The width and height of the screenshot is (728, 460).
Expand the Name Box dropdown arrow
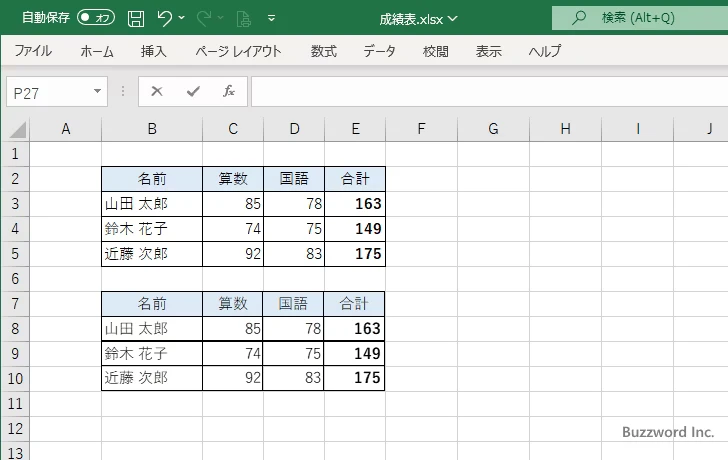point(98,91)
